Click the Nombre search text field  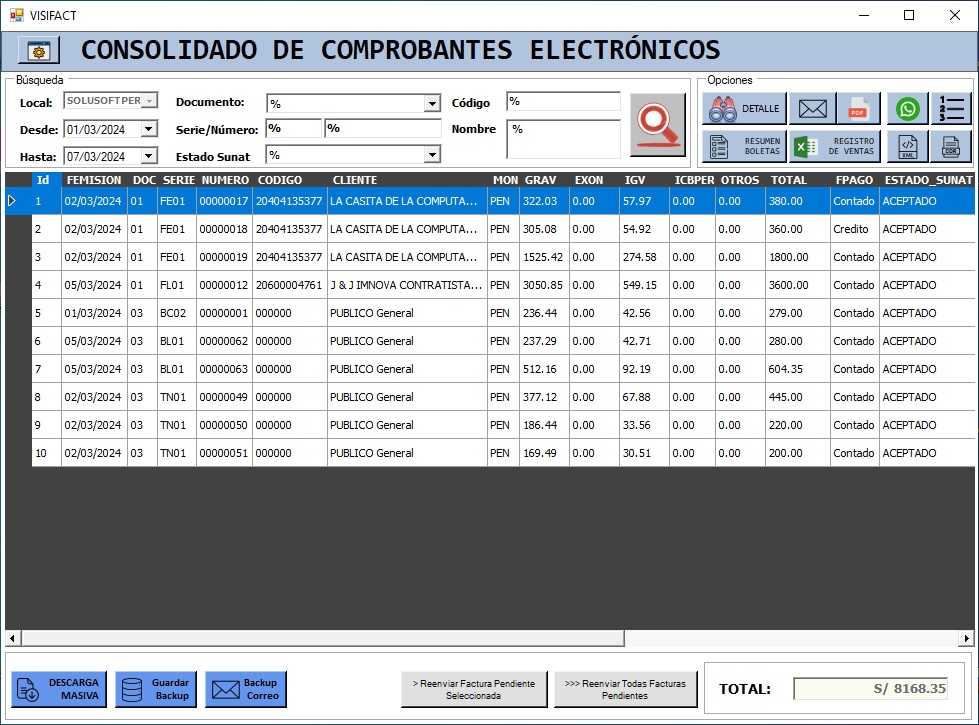563,139
